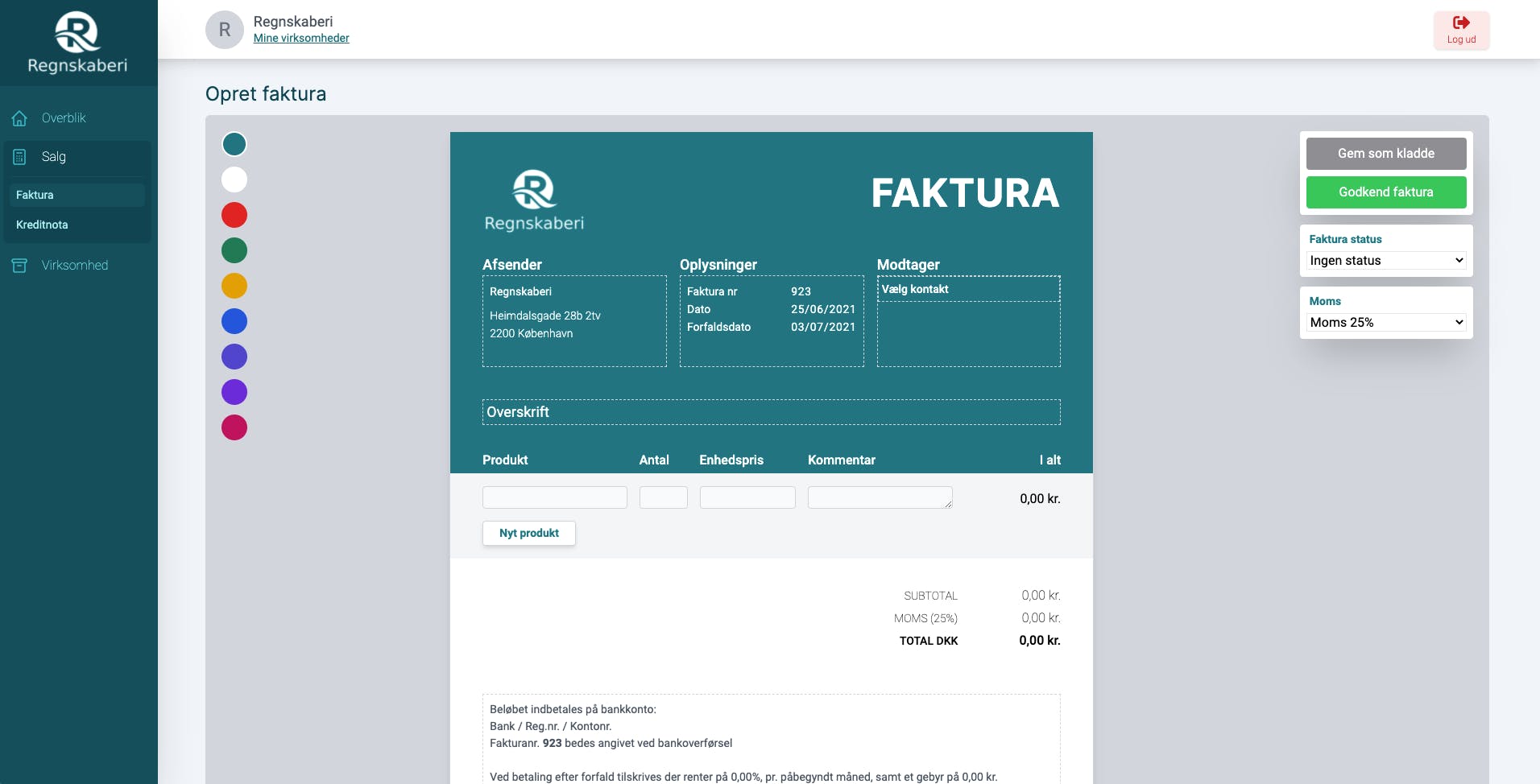This screenshot has height=784, width=1540.
Task: Click the Vælg kontakt recipient field
Action: click(x=968, y=290)
